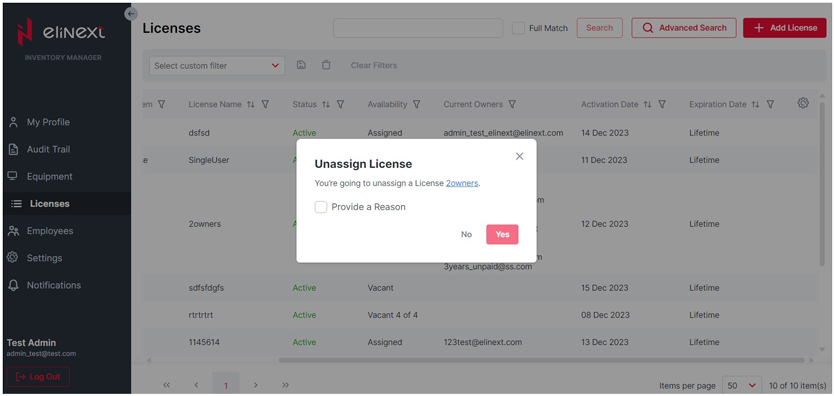Sort by License Name arrows icon
The width and height of the screenshot is (834, 396).
251,105
